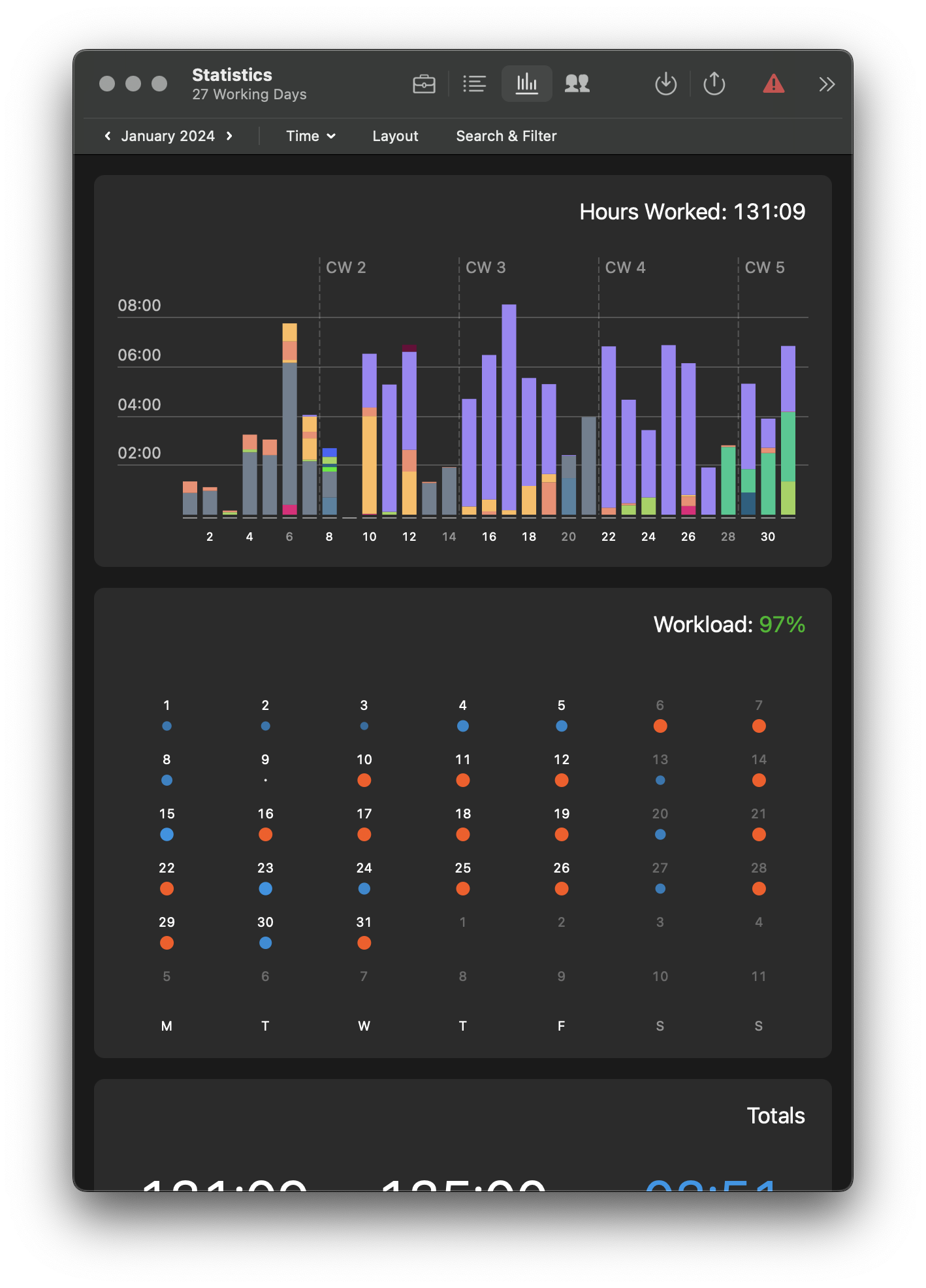926x1288 pixels.
Task: Expand toolbar overflow double chevron
Action: (x=826, y=84)
